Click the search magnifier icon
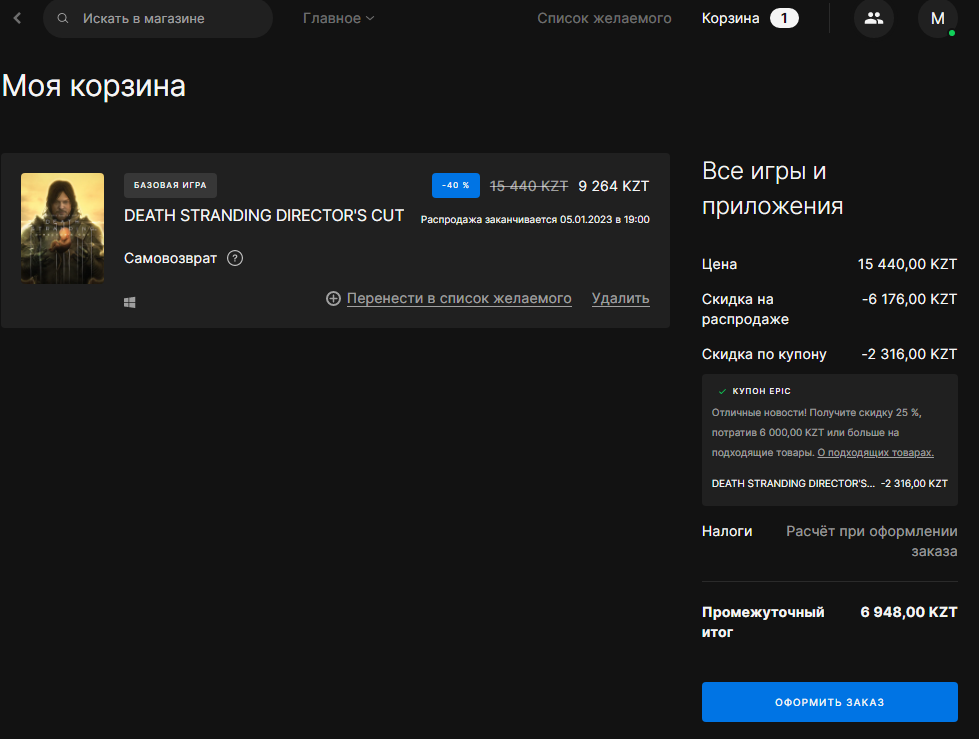Screen dimensions: 979x739 62,18
